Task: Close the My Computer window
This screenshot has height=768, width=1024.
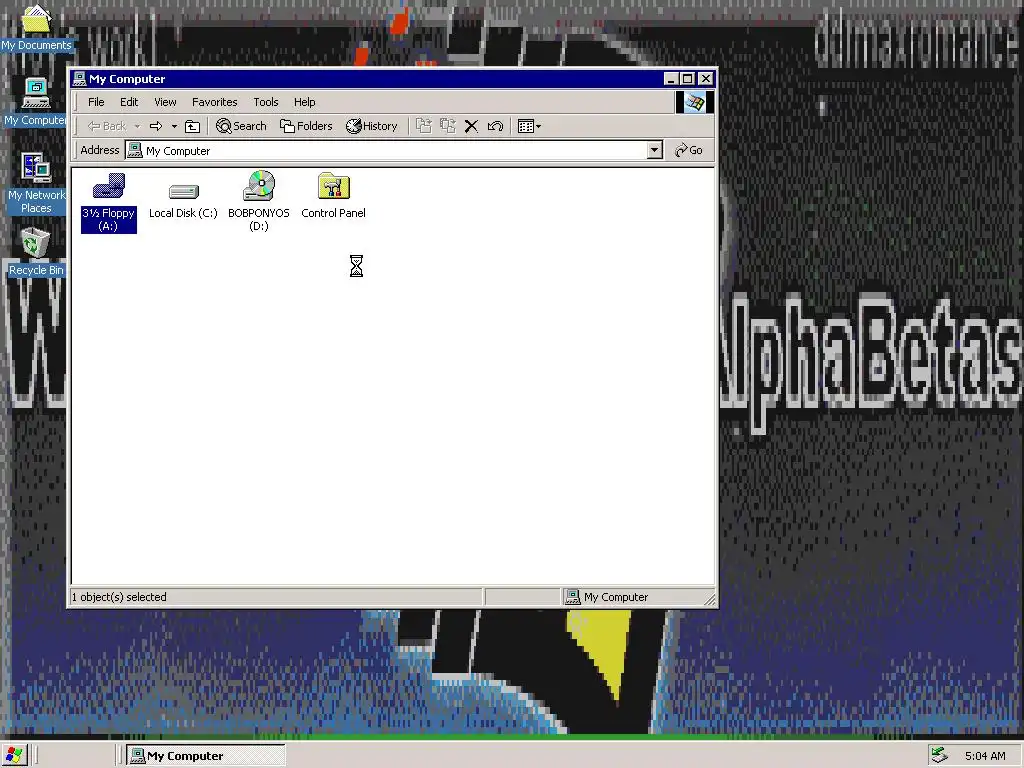Action: point(706,78)
